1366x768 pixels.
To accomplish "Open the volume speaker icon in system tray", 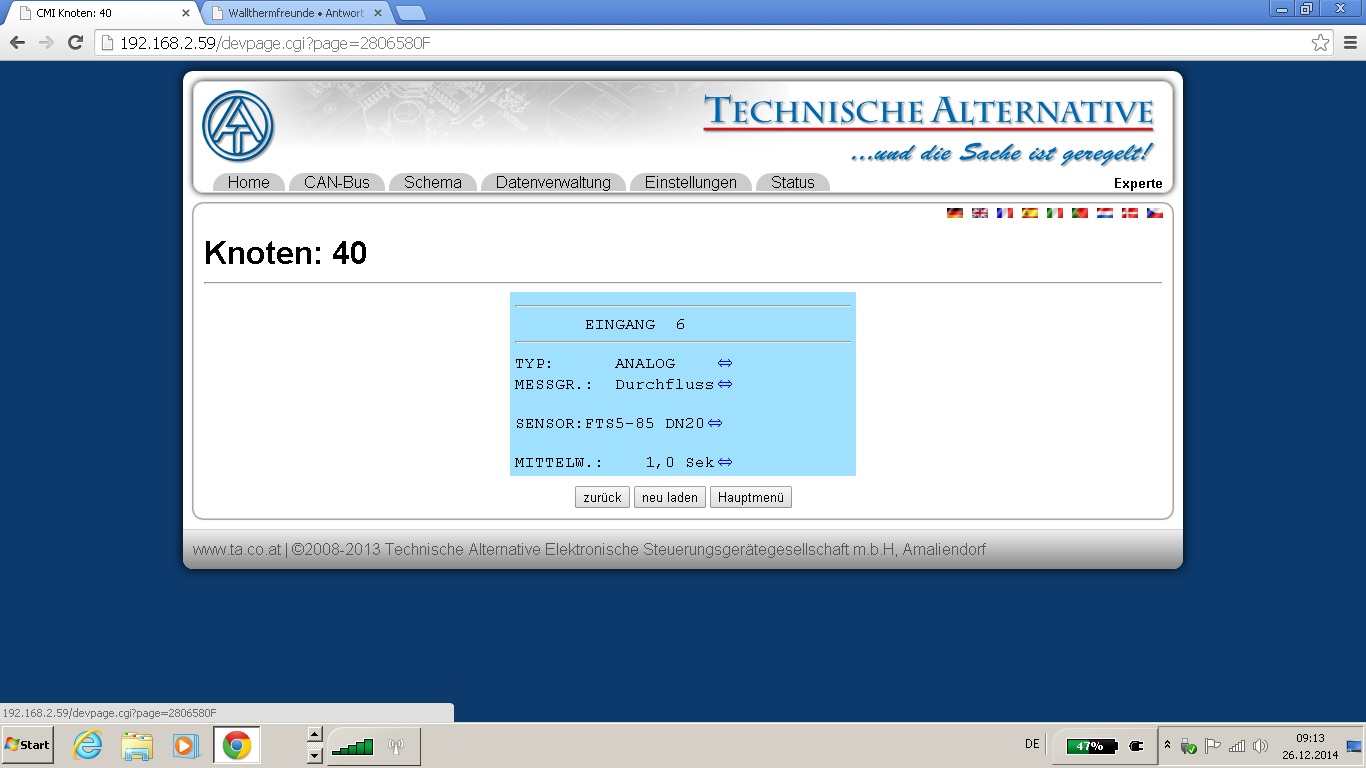I will [x=1260, y=746].
